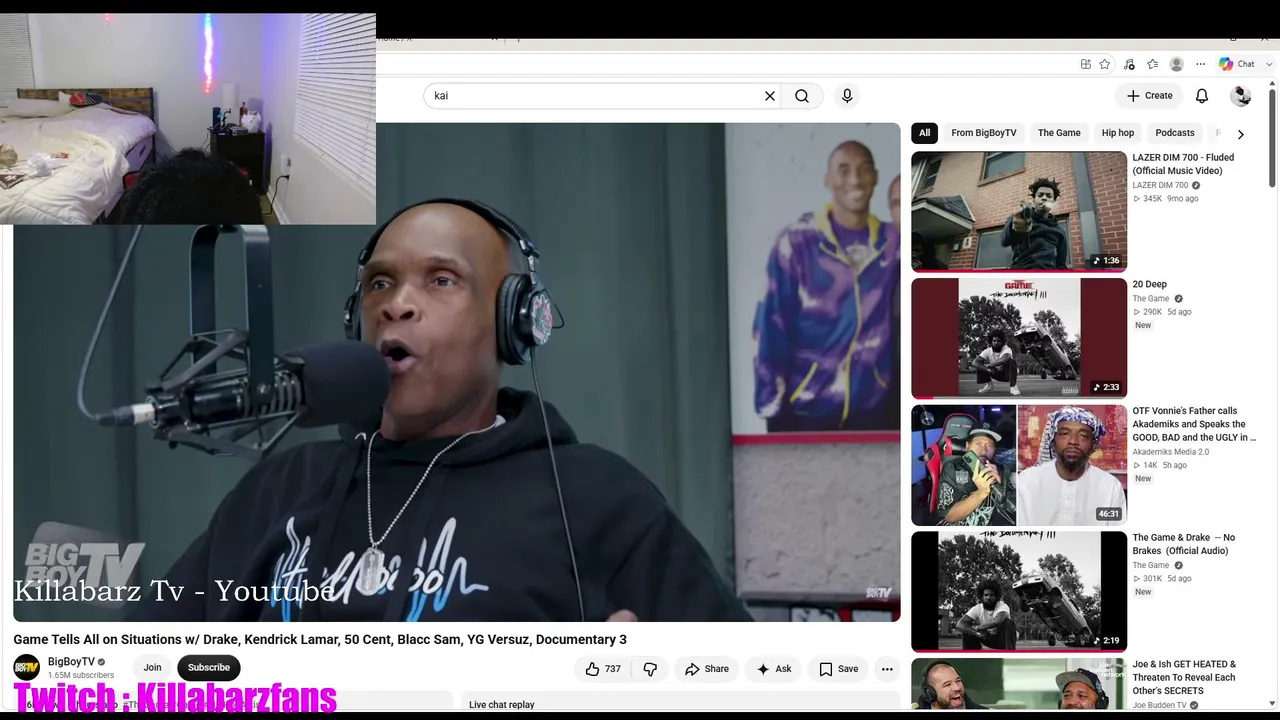Open Copilot Chat in the browser

pos(1237,64)
